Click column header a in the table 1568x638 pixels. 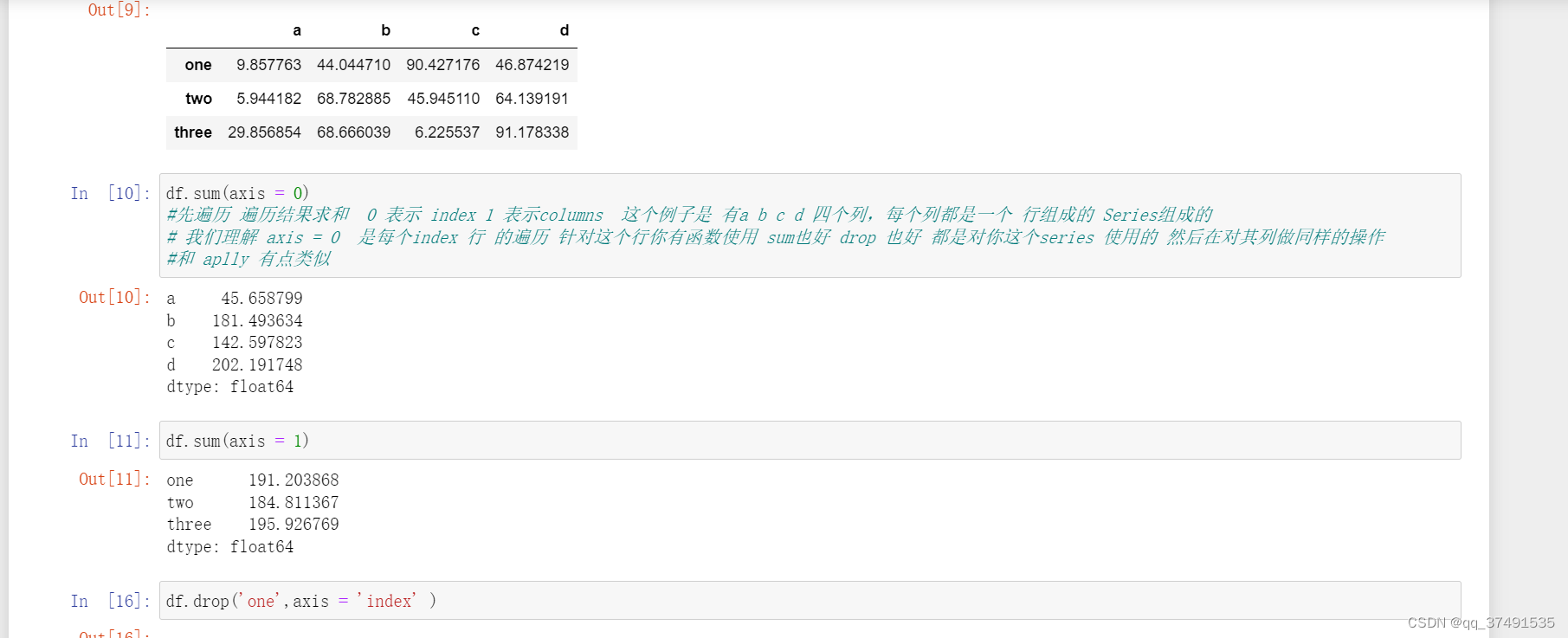(297, 30)
